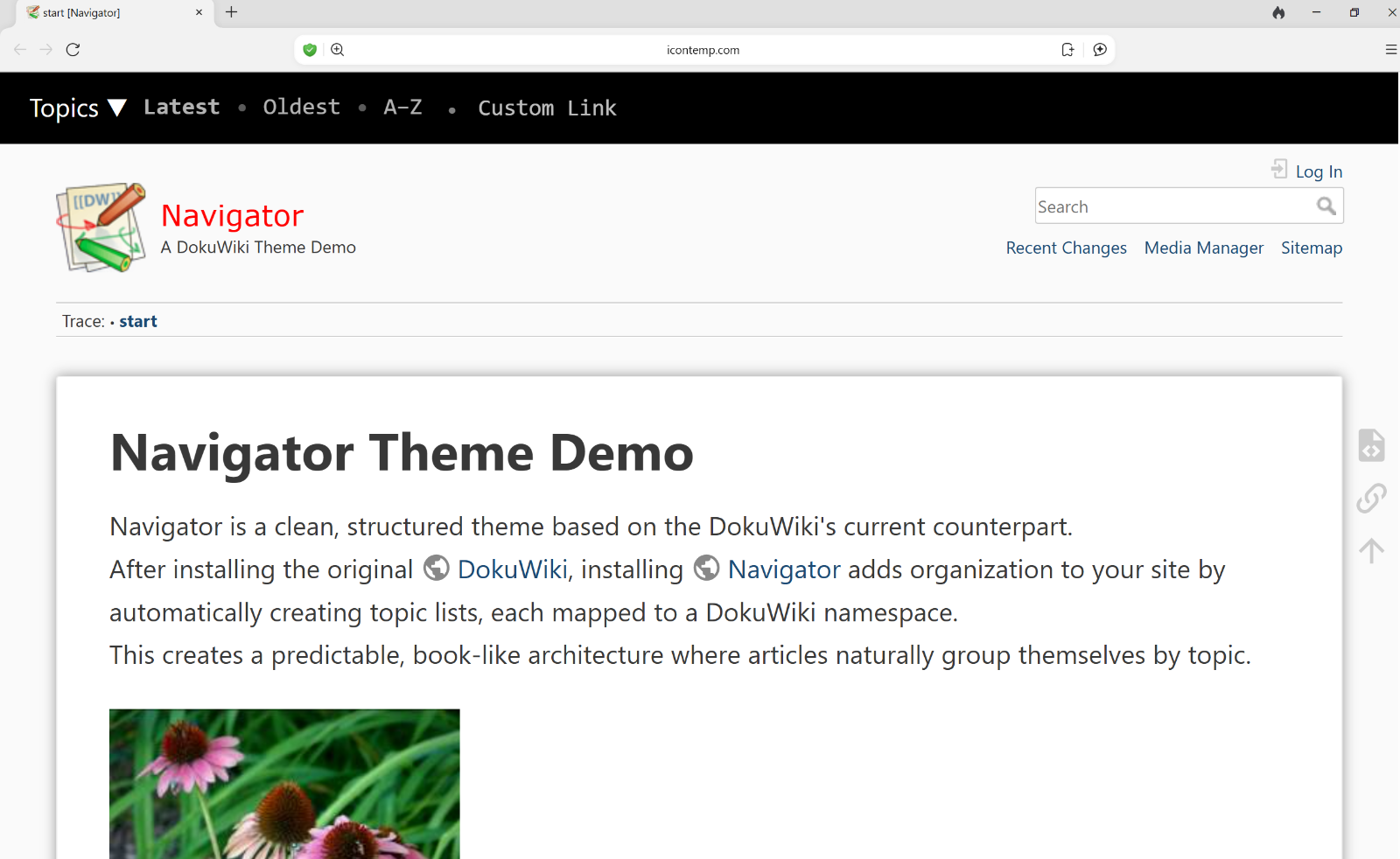
Task: Open the Topics dropdown
Action: pyautogui.click(x=77, y=108)
